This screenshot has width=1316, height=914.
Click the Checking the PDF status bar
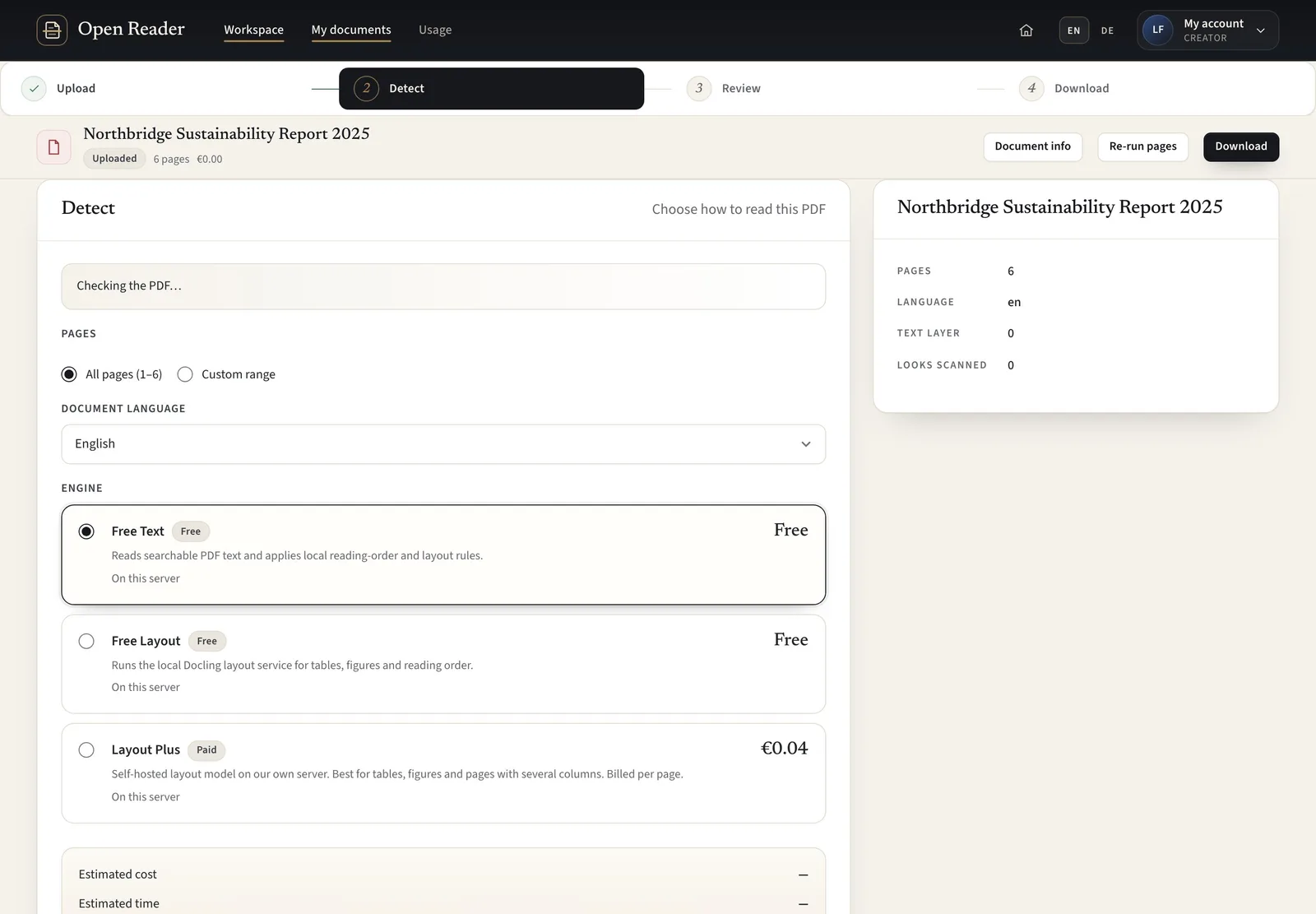(x=443, y=286)
